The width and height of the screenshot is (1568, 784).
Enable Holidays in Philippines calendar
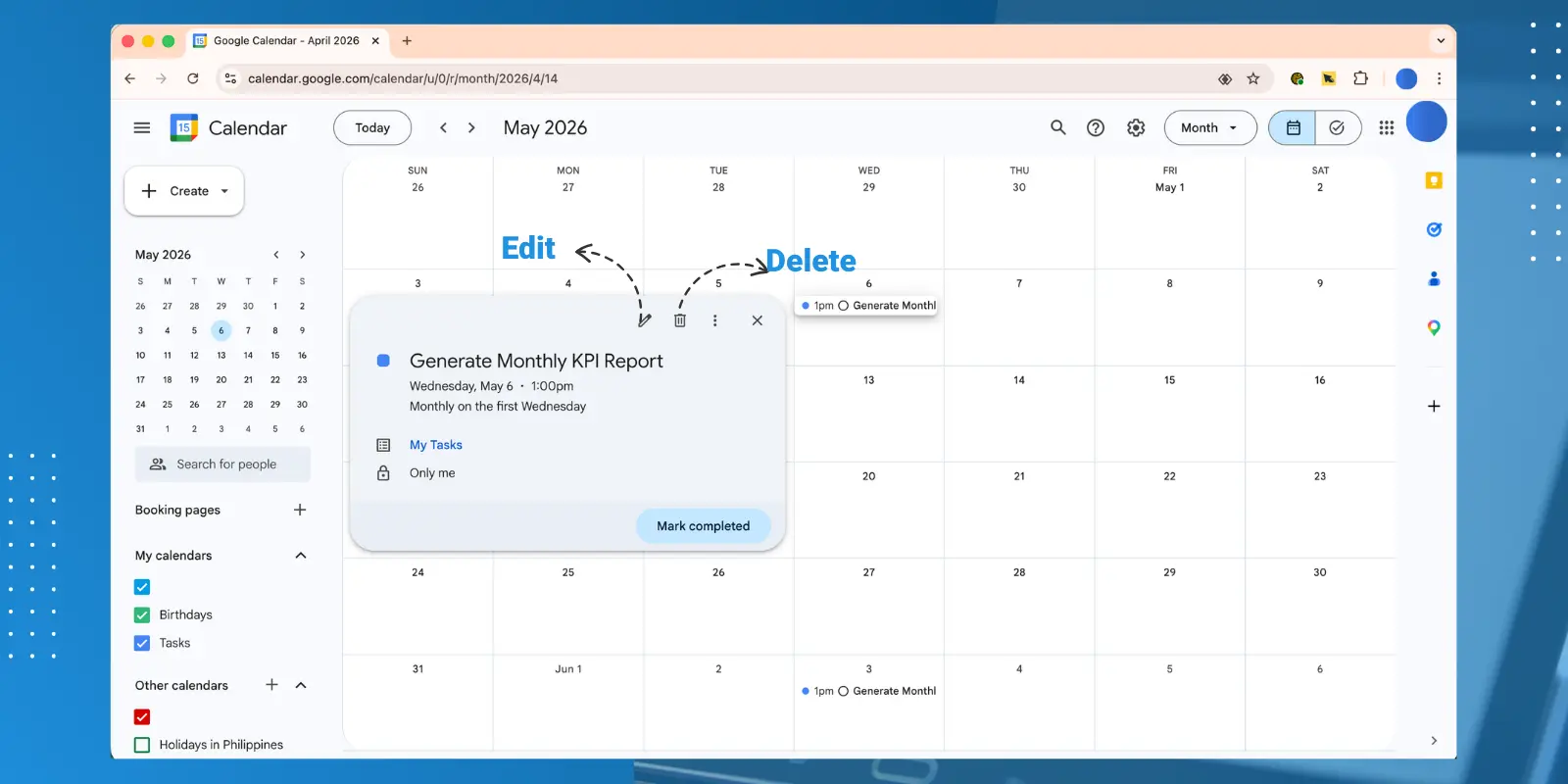[142, 745]
